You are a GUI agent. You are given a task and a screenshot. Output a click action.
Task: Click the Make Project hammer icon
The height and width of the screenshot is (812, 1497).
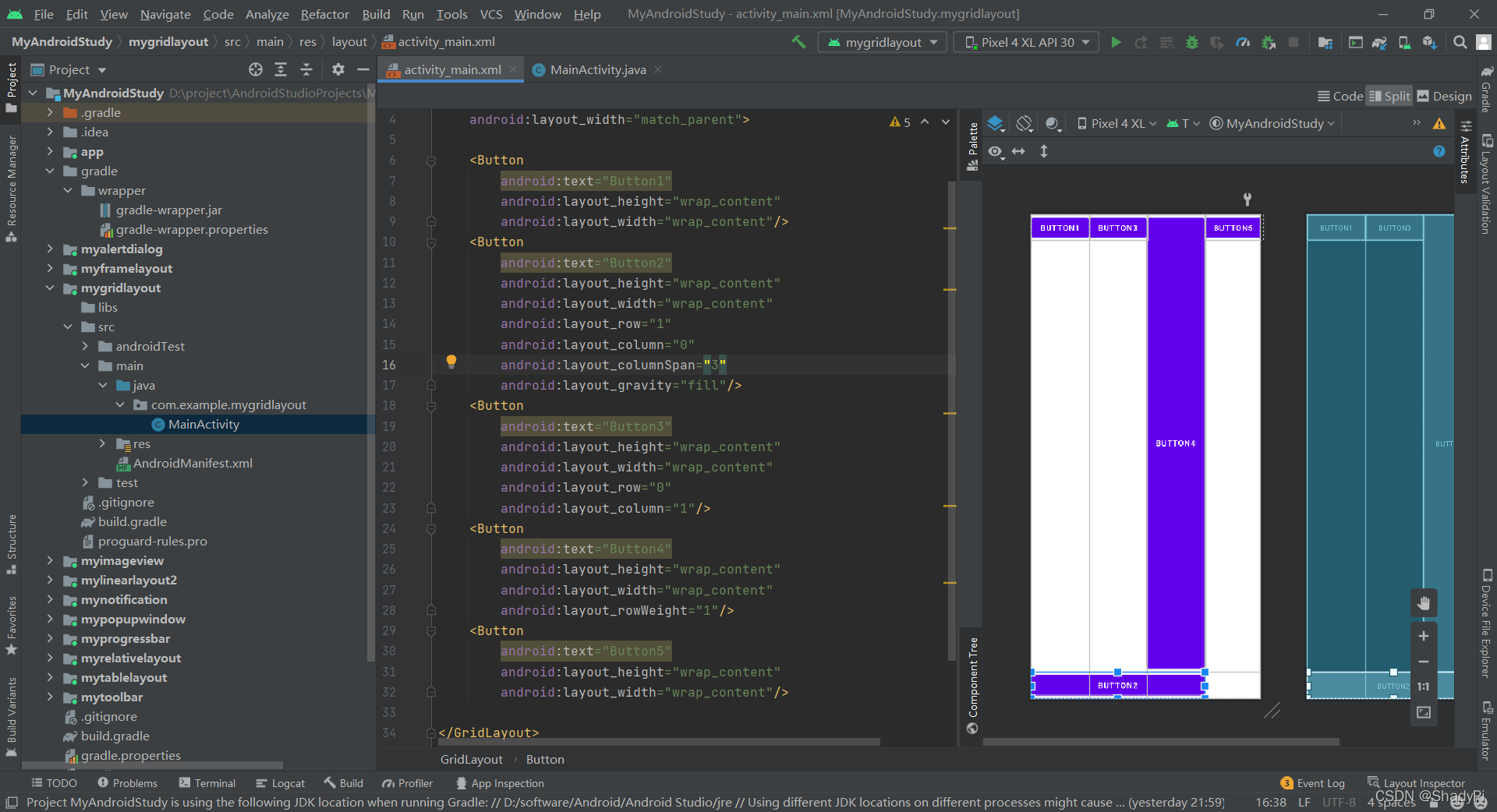point(798,42)
